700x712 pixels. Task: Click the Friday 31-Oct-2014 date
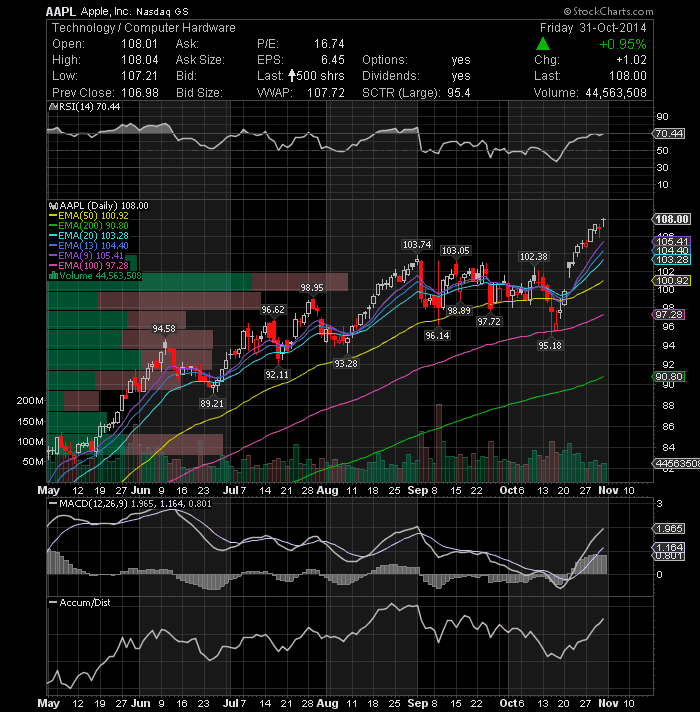pyautogui.click(x=593, y=28)
